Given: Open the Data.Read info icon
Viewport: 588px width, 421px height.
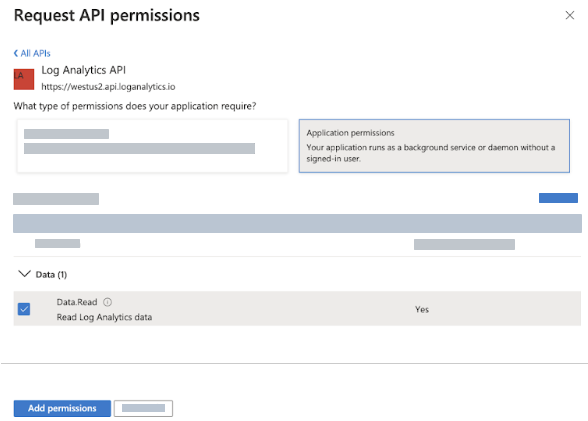Looking at the screenshot, I should [107, 302].
